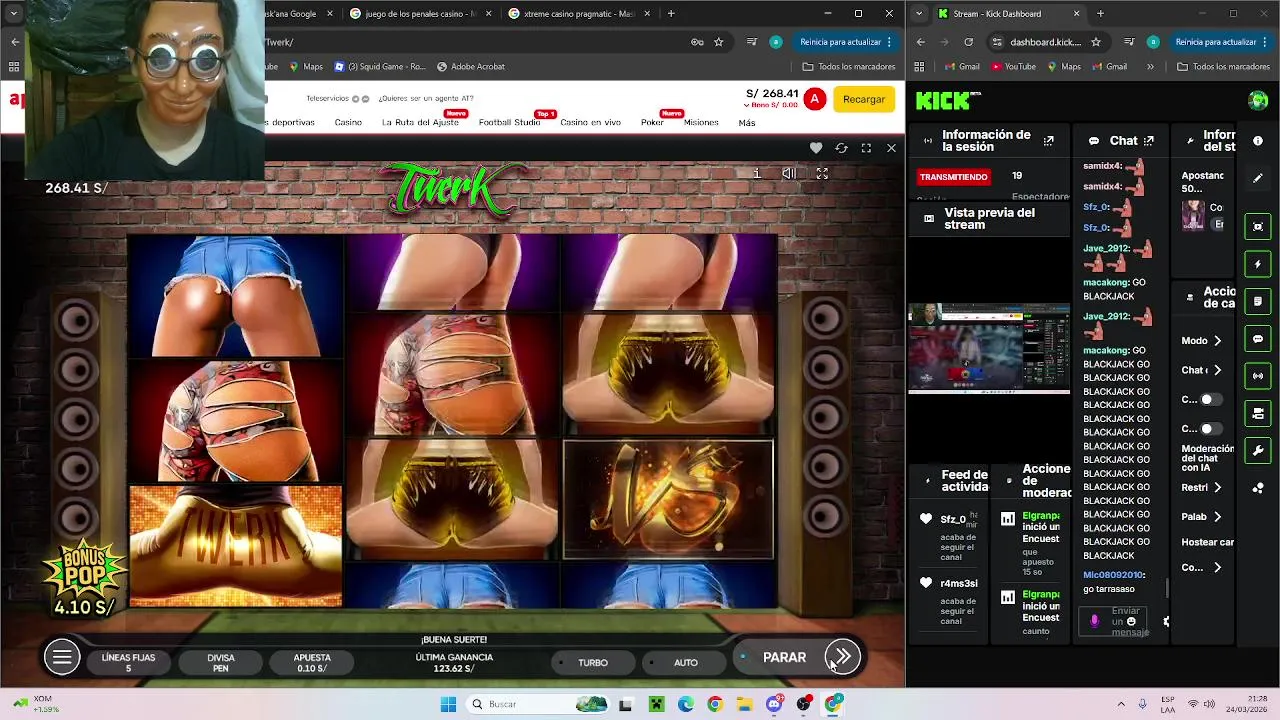The height and width of the screenshot is (720, 1280).
Task: Toggle the second switch under Chat actions
Action: pyautogui.click(x=1211, y=429)
